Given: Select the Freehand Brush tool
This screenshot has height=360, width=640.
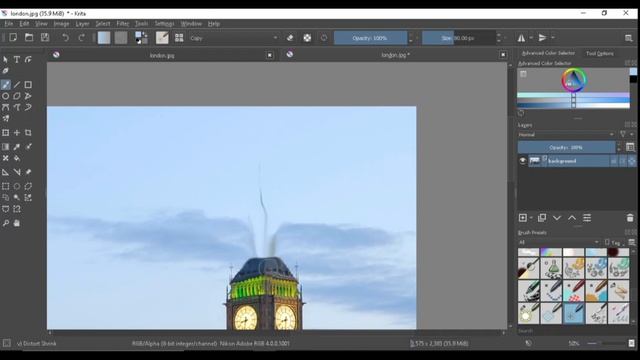Looking at the screenshot, I should point(6,85).
